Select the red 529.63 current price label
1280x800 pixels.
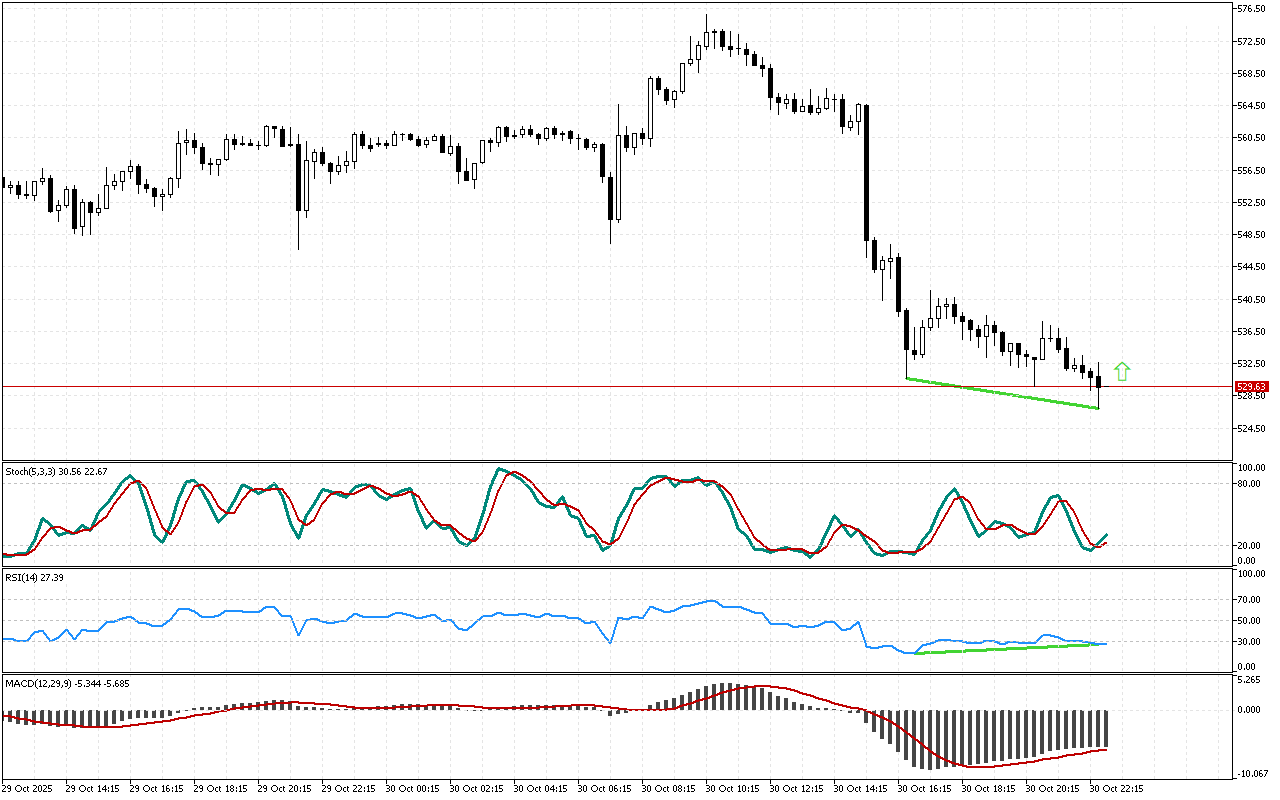(1252, 386)
